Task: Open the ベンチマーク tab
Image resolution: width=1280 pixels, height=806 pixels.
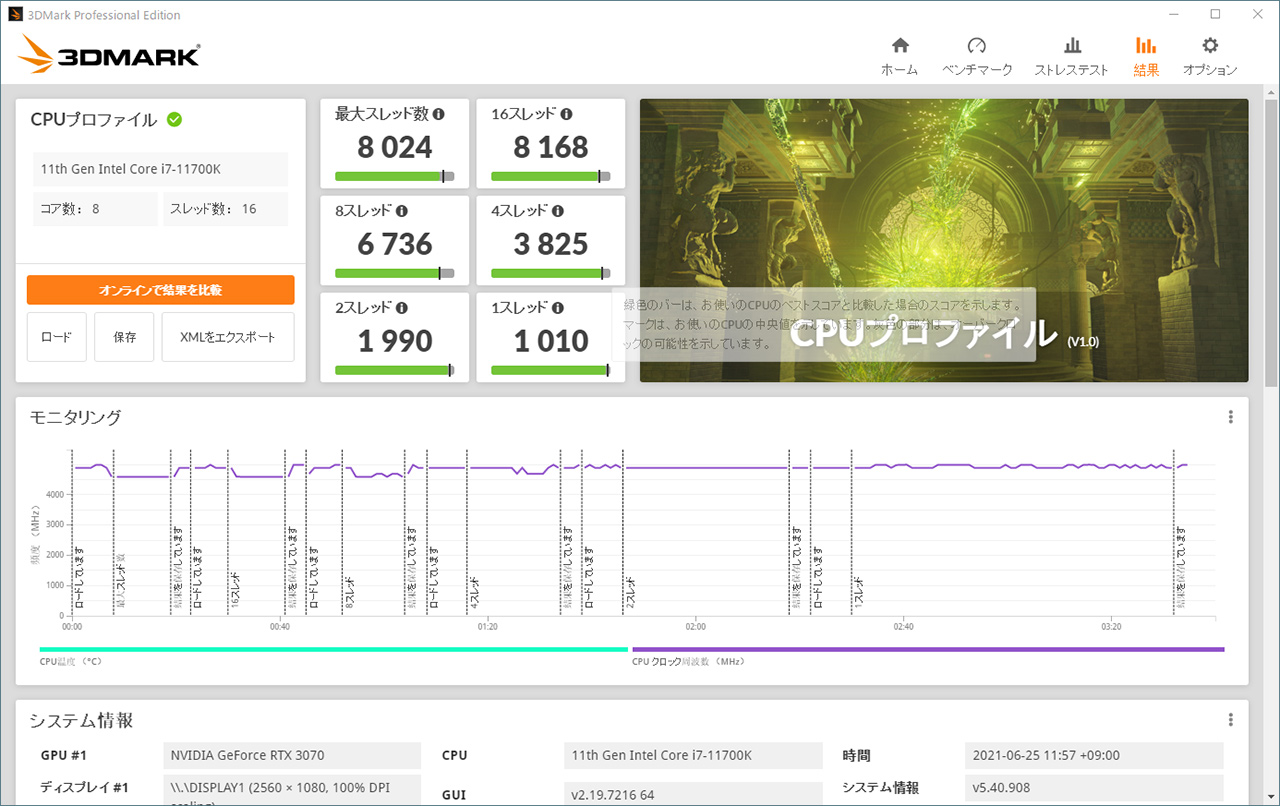Action: click(977, 56)
